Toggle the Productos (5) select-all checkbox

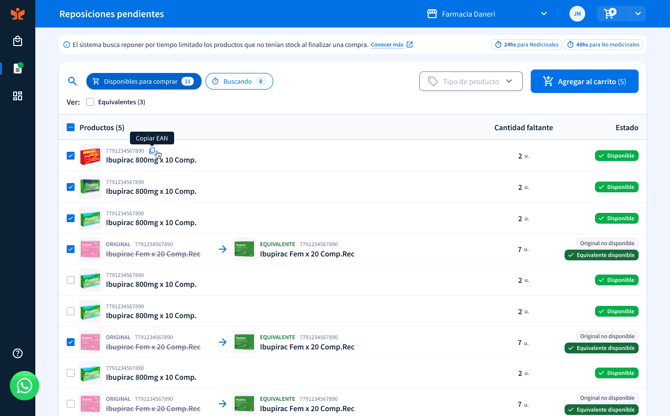[71, 127]
